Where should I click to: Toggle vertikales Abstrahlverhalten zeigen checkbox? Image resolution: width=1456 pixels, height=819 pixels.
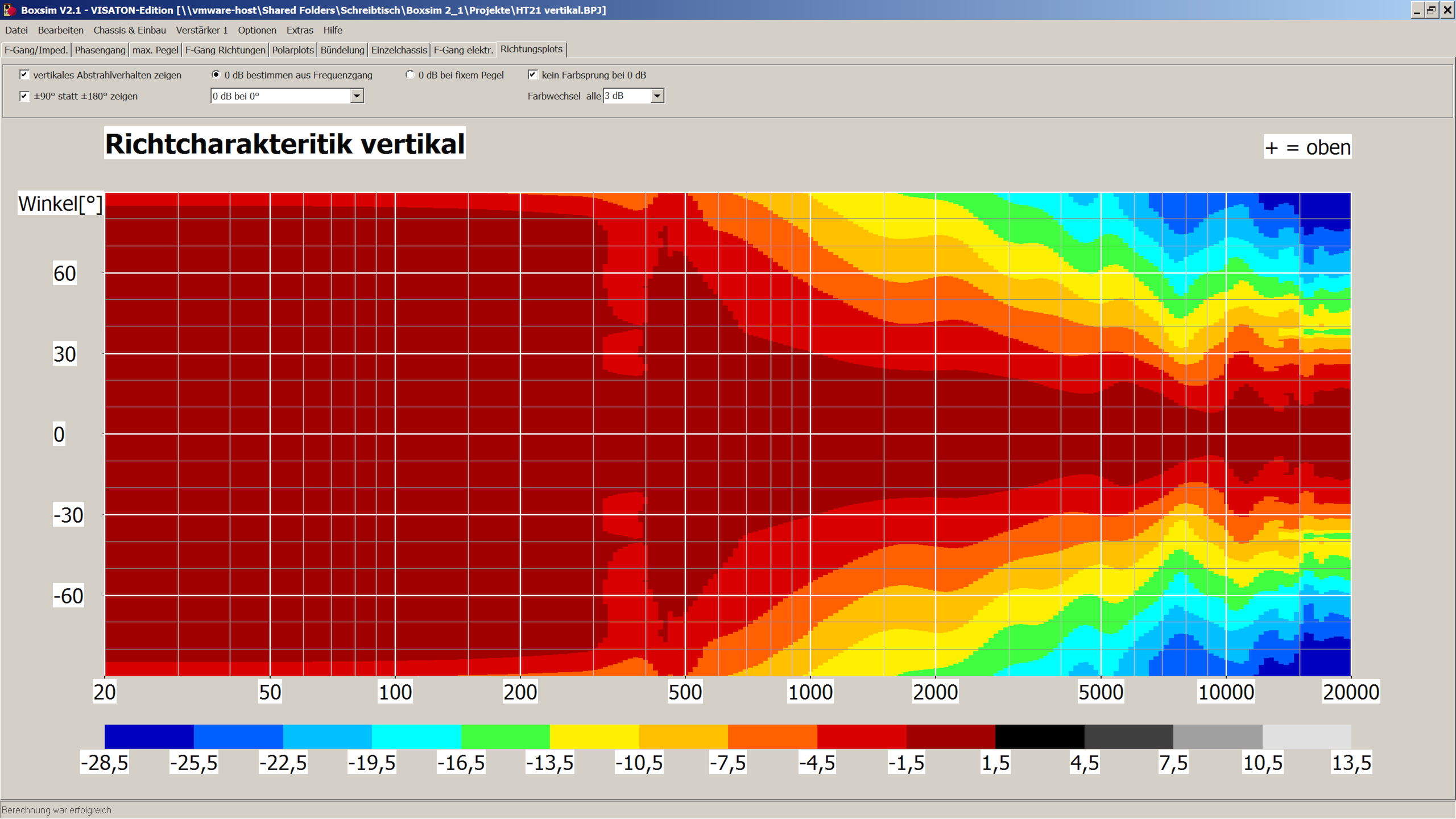tap(24, 75)
